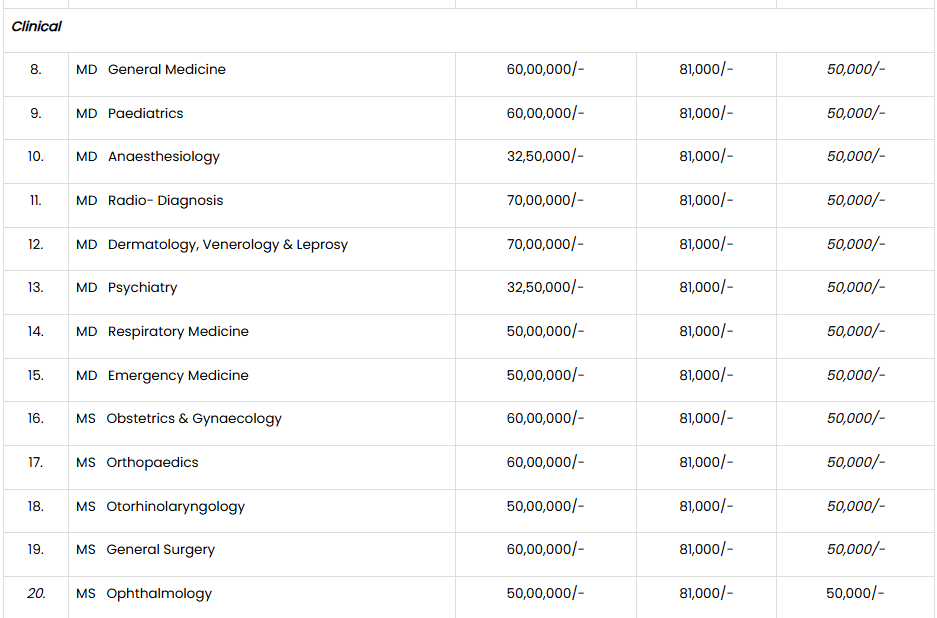Viewport: 937px width, 618px height.
Task: Select the 'MD Psychiatry' course name
Action: (x=127, y=288)
